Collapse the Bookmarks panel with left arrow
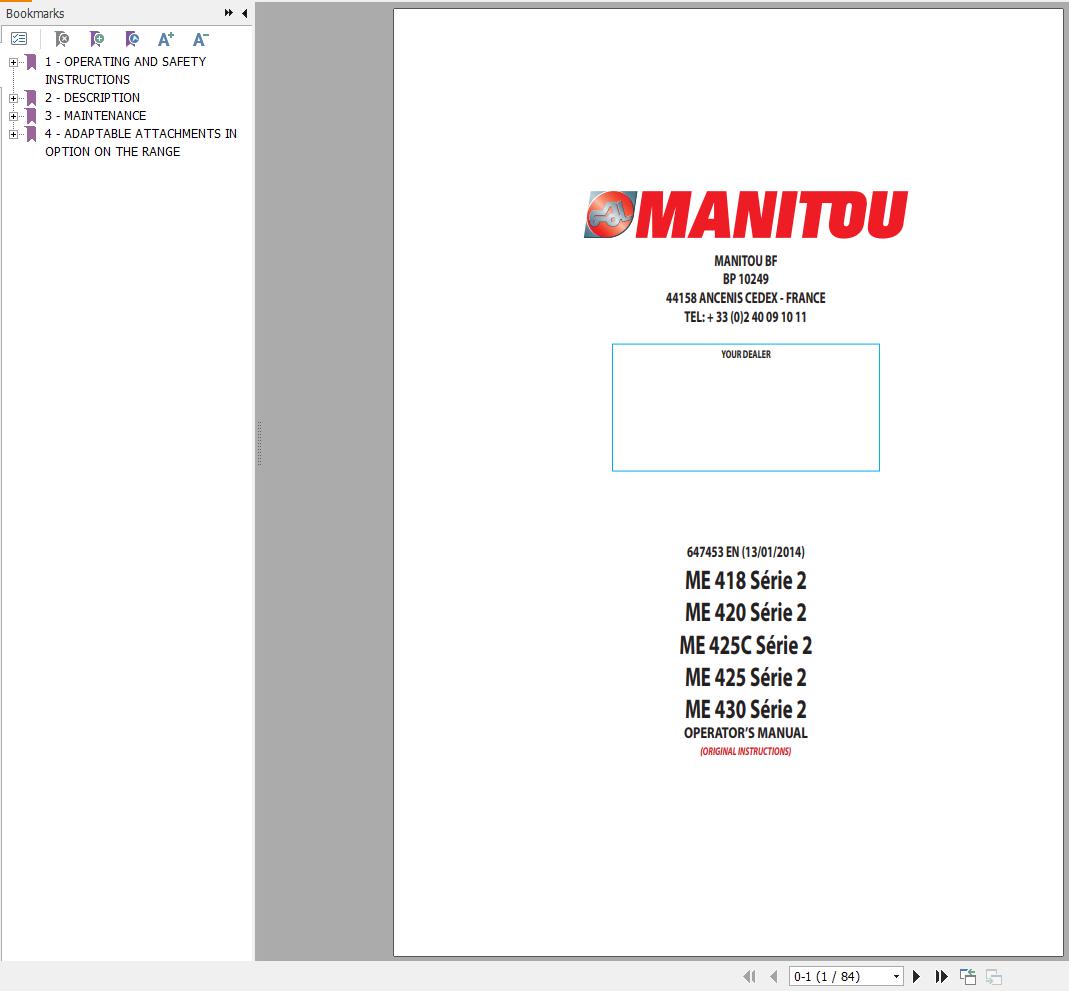 [x=244, y=12]
